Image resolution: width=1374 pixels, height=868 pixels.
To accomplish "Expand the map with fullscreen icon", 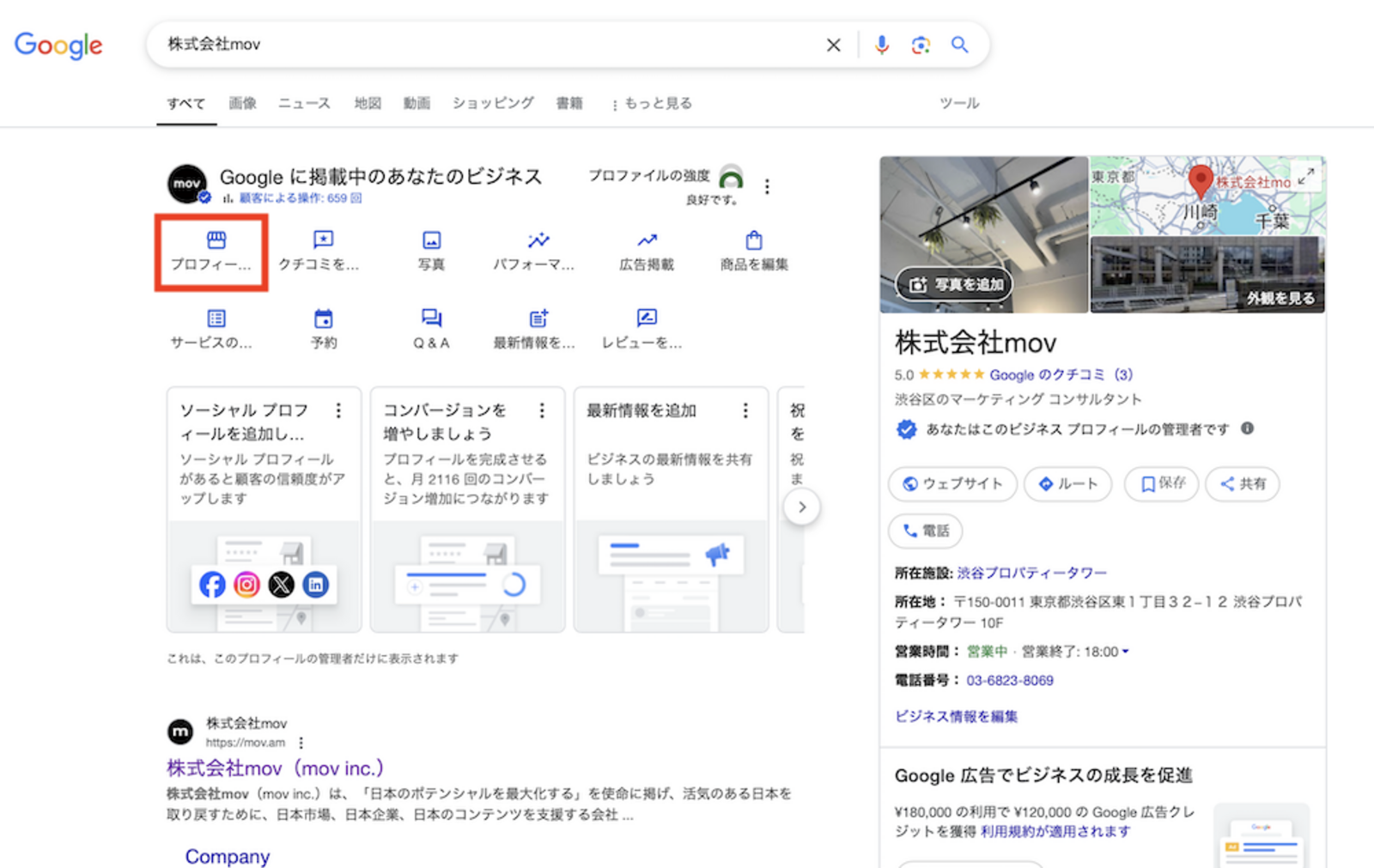I will (1306, 176).
